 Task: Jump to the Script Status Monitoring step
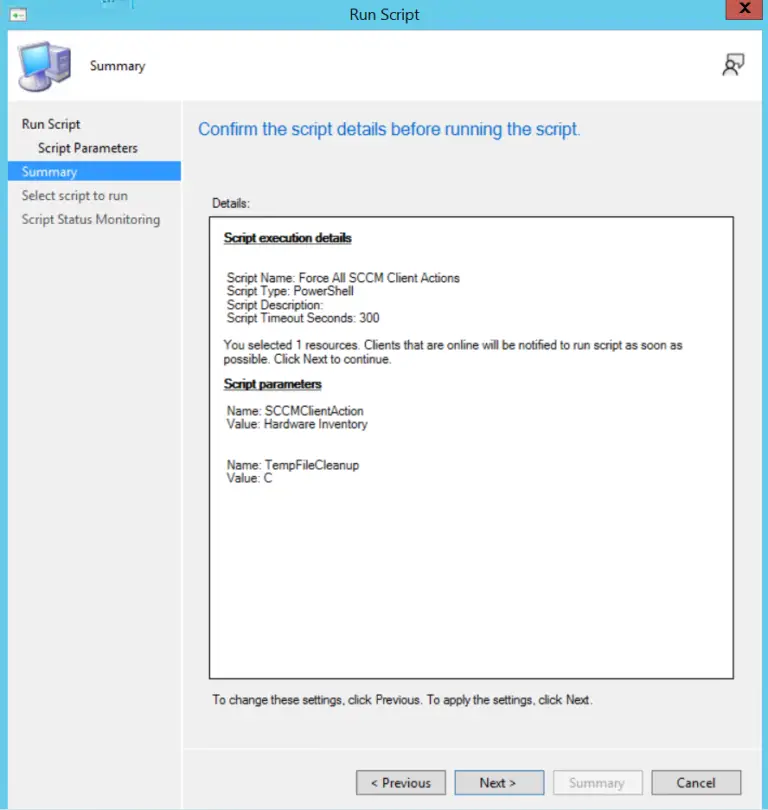click(91, 219)
